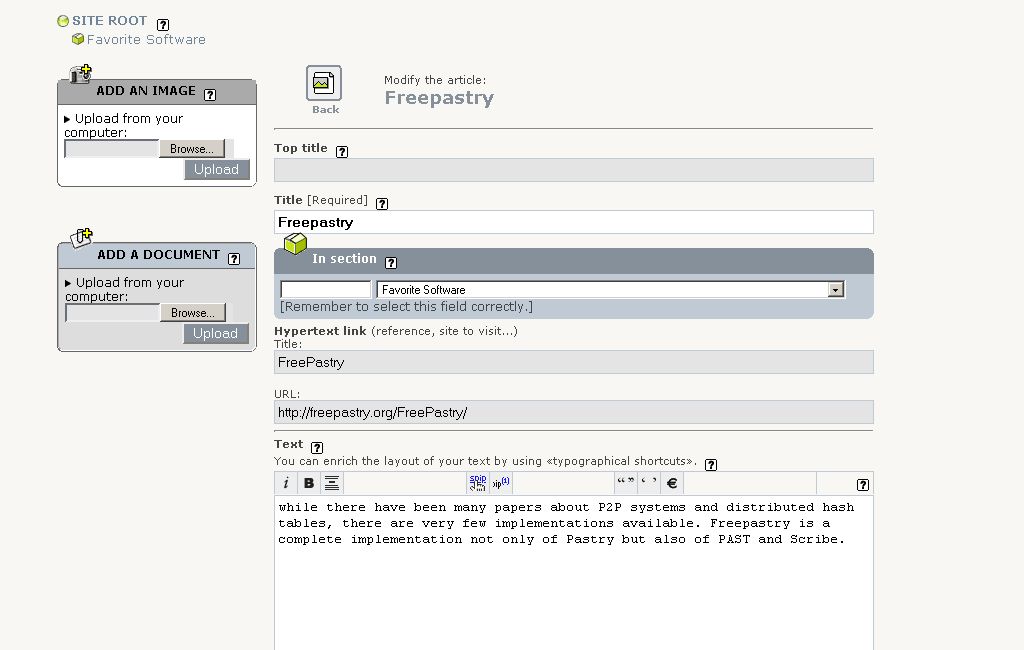
Task: Click Upload in the Add a Document panel
Action: [216, 333]
